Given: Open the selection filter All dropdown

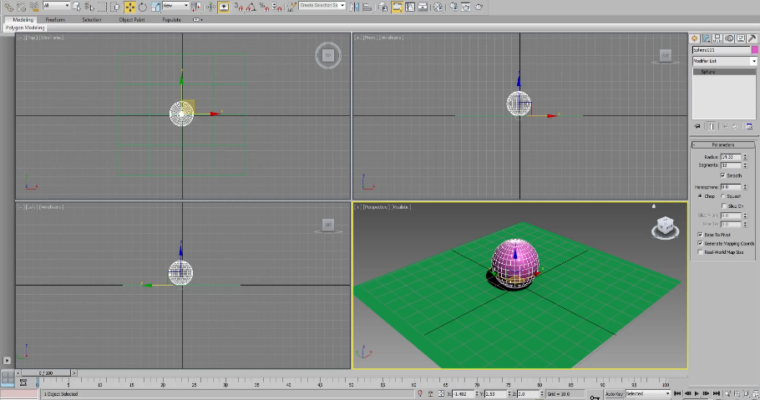Looking at the screenshot, I should point(56,5).
